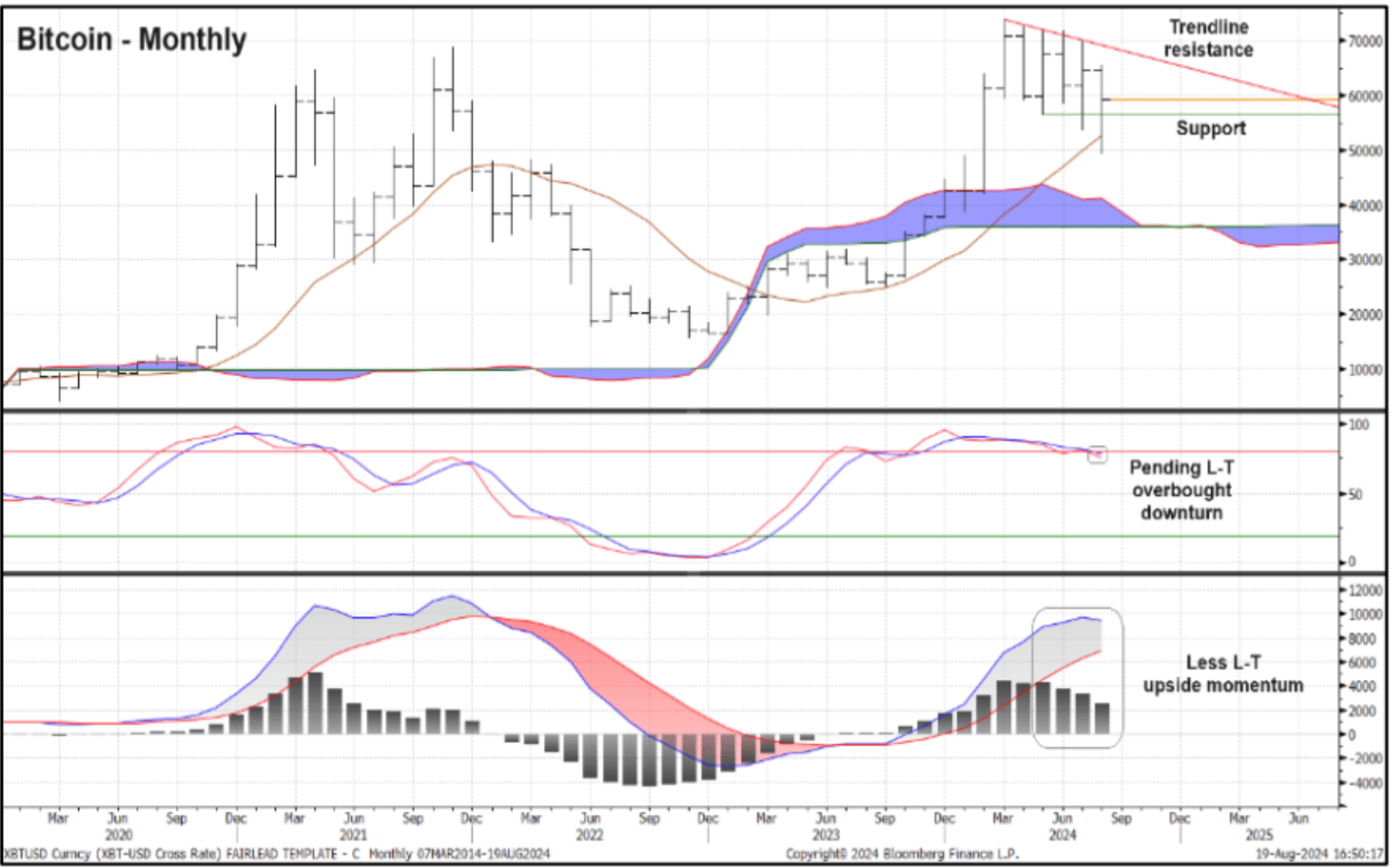Select the 2024 year label
Screen dimensions: 1395x868
point(1063,835)
